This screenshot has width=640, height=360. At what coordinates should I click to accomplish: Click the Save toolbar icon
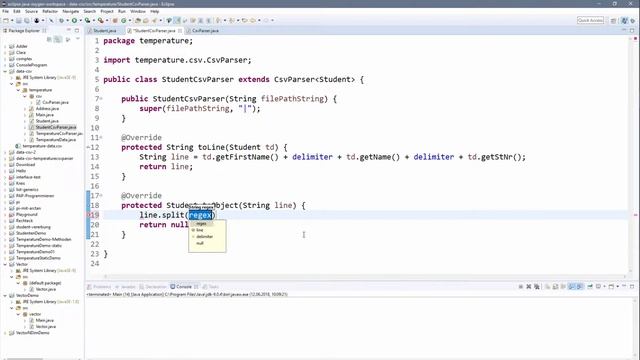[x=19, y=20]
